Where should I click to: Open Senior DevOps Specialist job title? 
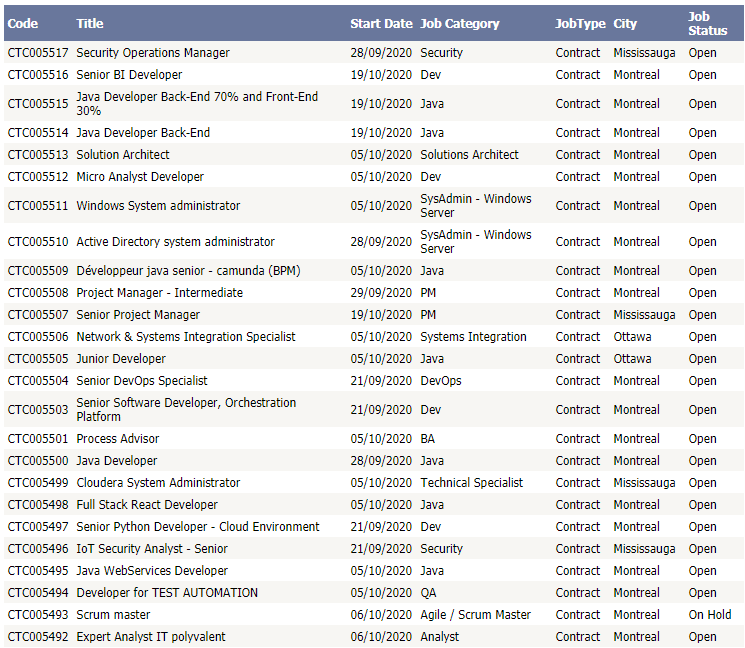(142, 381)
